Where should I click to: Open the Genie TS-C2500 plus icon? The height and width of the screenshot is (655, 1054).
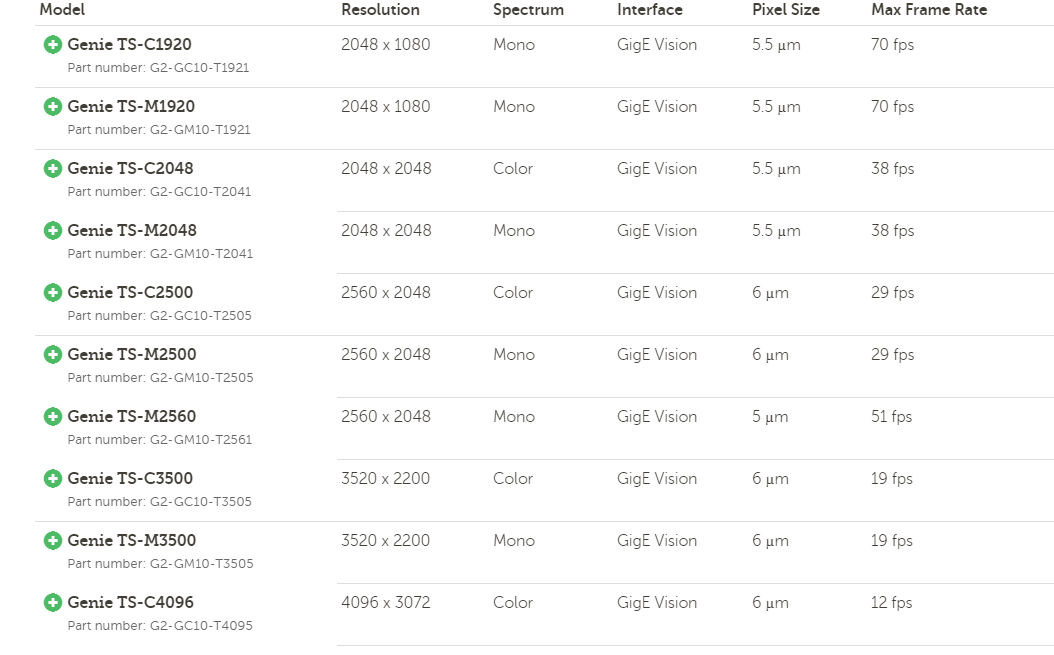click(53, 293)
